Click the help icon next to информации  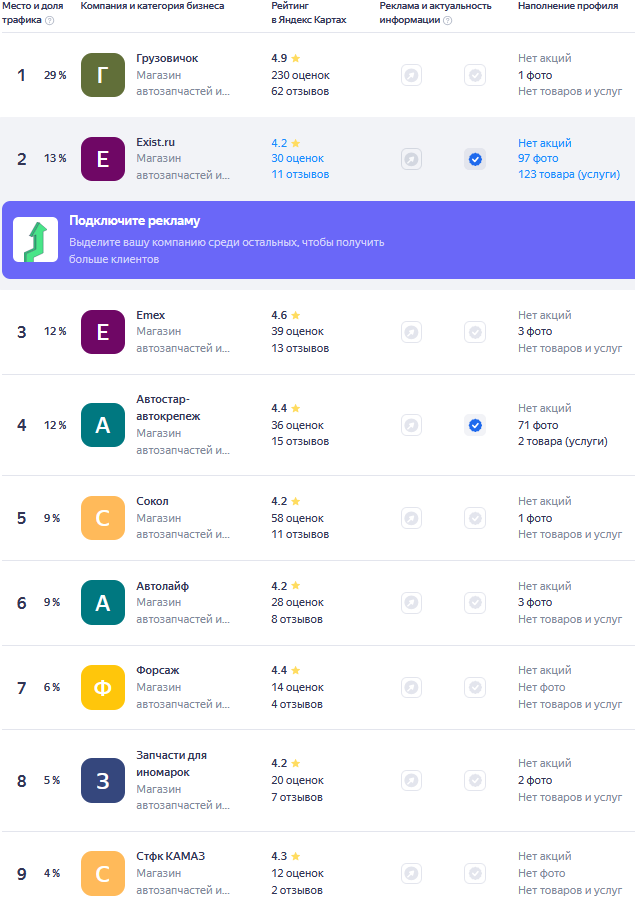[x=448, y=20]
